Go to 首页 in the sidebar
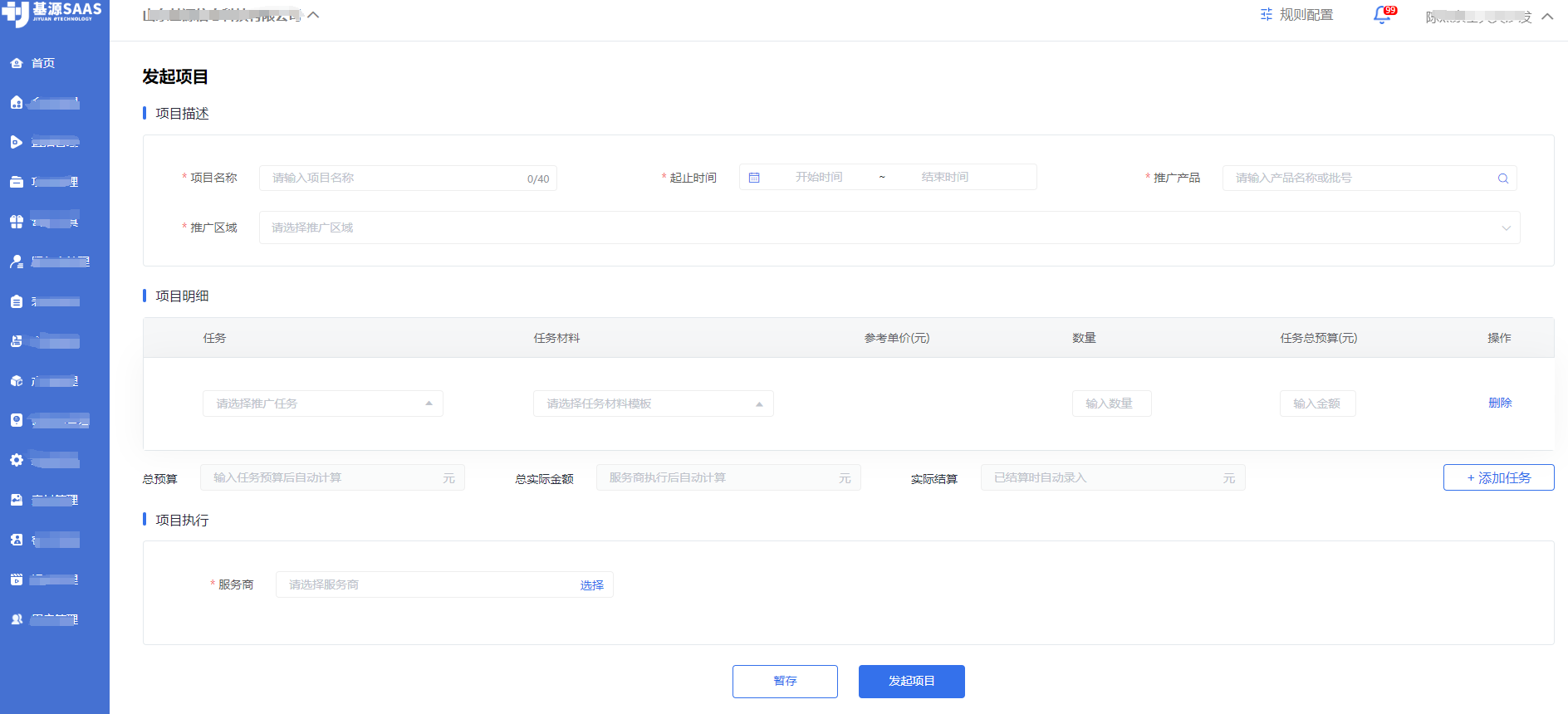Image resolution: width=1568 pixels, height=714 pixels. (43, 63)
